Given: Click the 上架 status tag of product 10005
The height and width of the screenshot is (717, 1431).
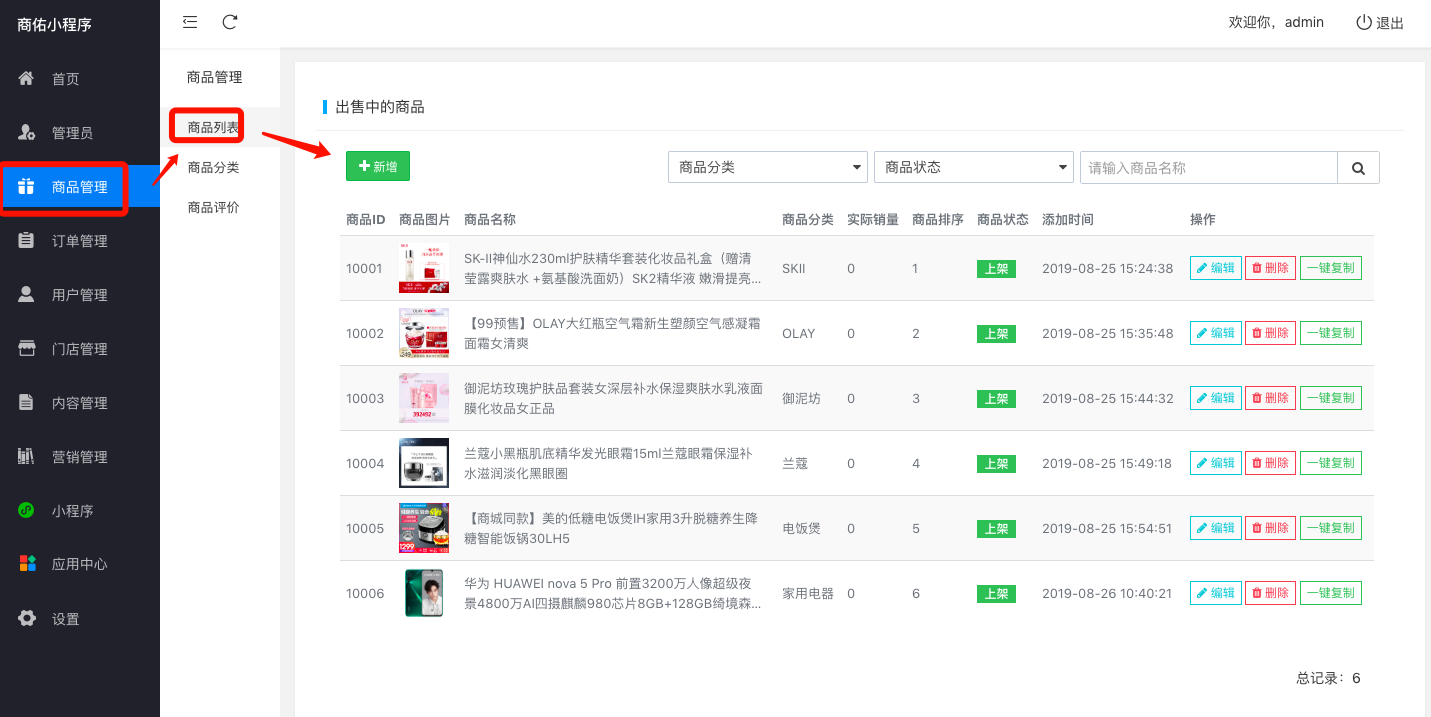Looking at the screenshot, I should pyautogui.click(x=996, y=529).
